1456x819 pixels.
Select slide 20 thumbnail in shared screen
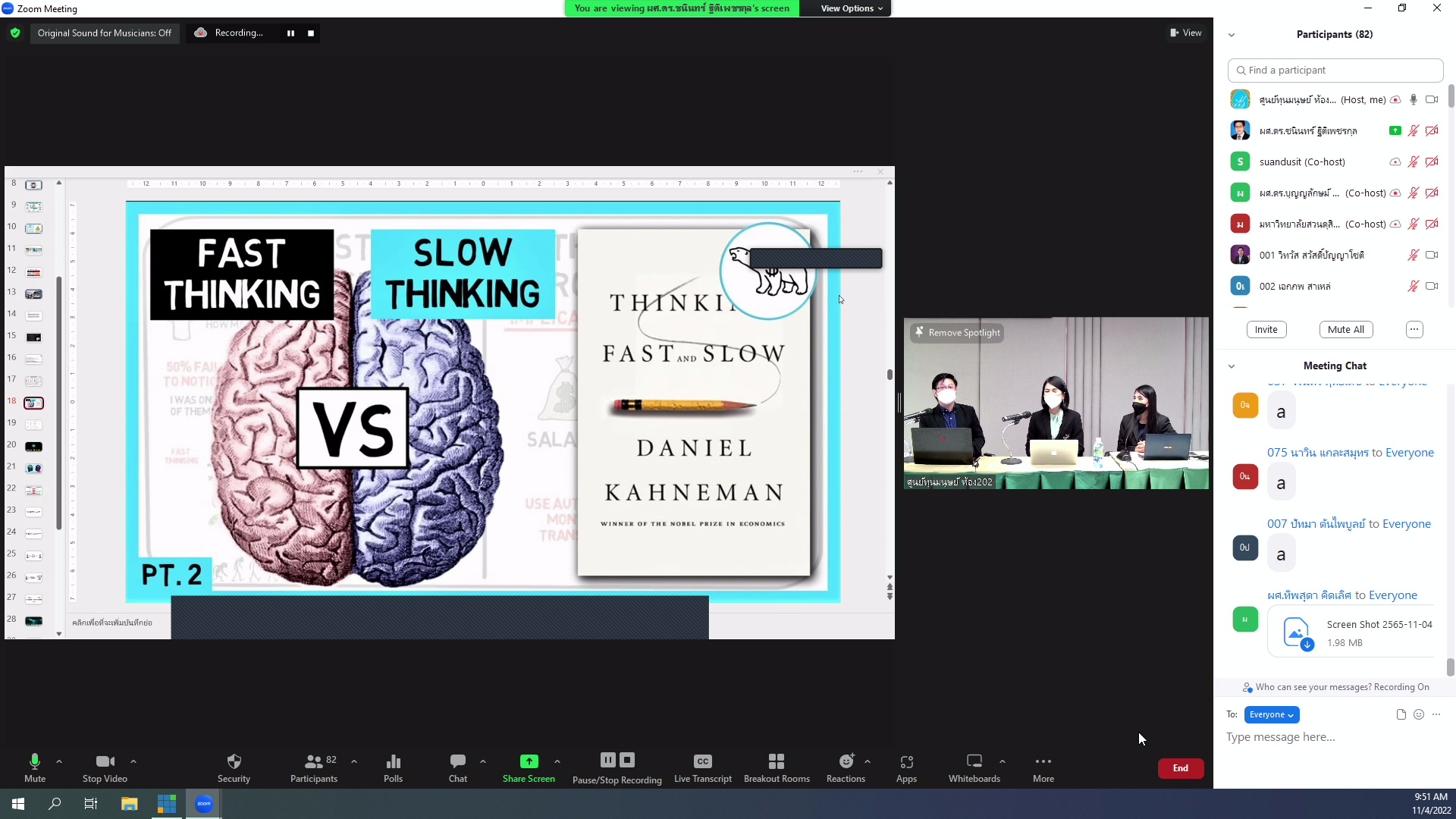[x=33, y=447]
